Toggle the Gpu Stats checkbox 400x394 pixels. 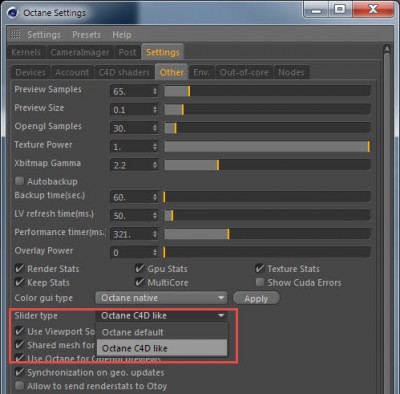click(x=139, y=268)
